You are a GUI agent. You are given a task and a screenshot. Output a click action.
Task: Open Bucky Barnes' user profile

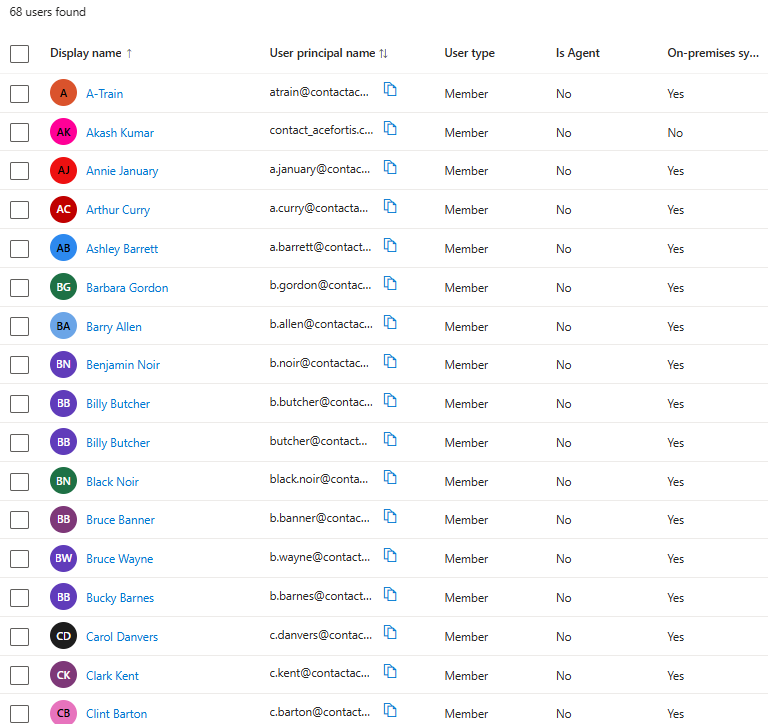pyautogui.click(x=120, y=598)
